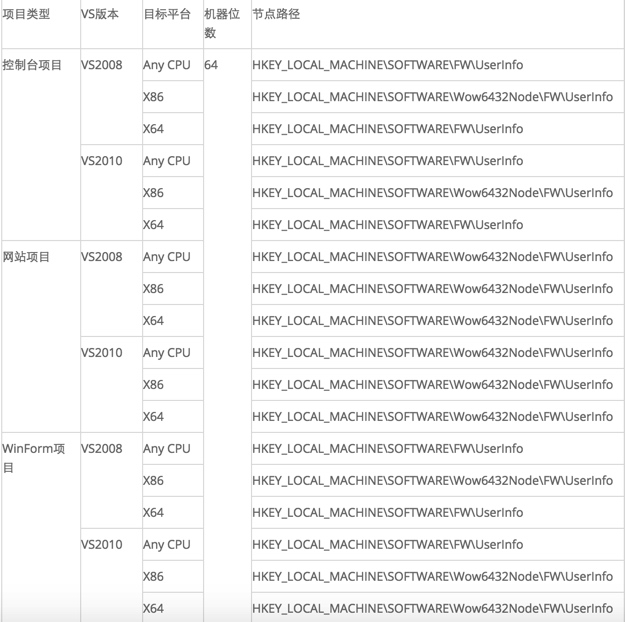Click X86 for 网站项目 VS2010
Viewport: 625px width, 622px height.
(173, 384)
